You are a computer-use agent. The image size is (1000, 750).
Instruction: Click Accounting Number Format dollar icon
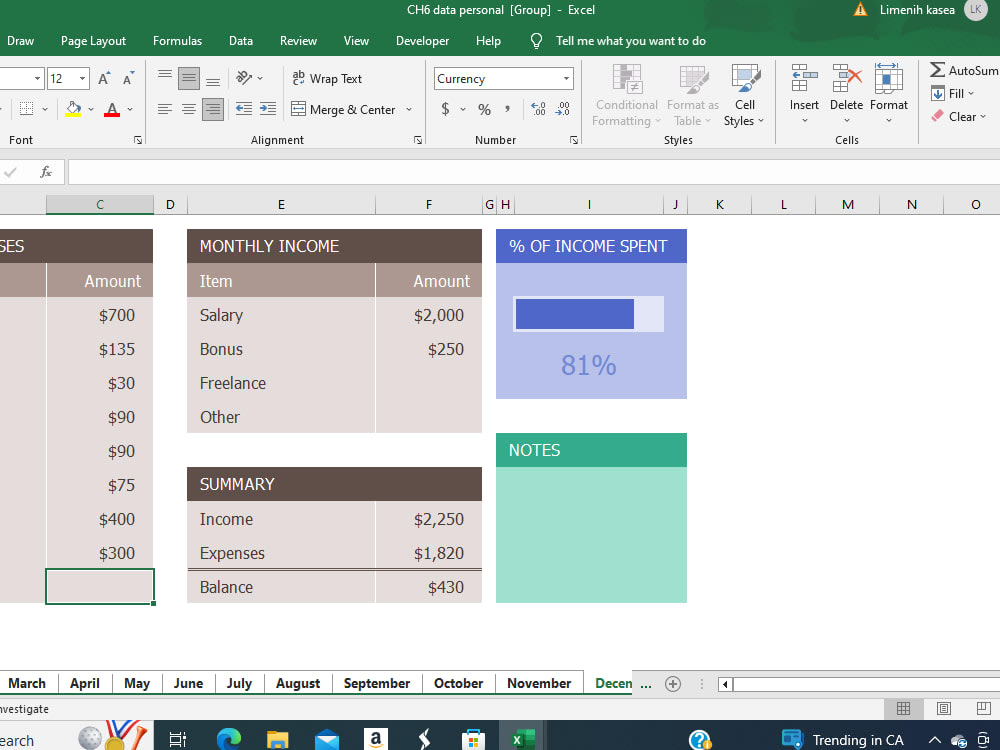point(445,109)
